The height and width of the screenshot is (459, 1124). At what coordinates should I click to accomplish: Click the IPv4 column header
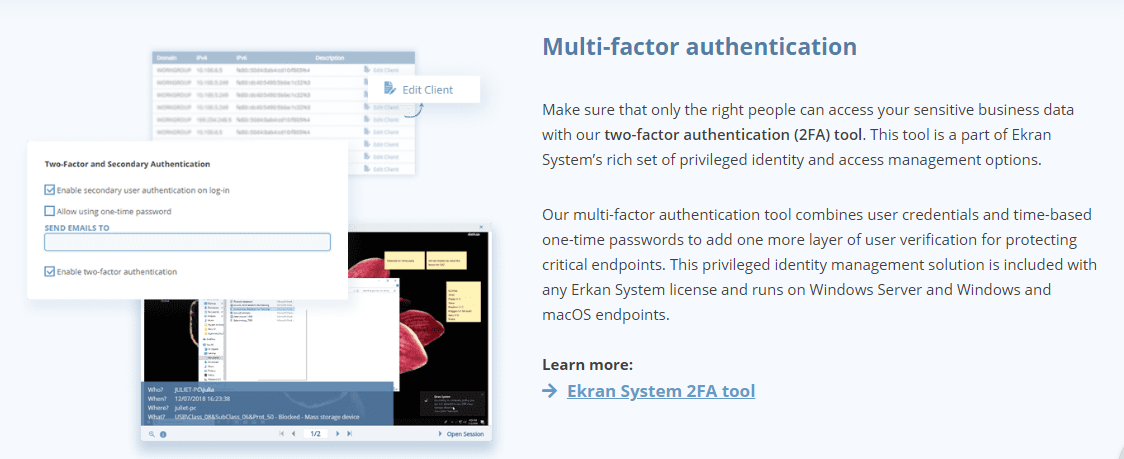202,57
